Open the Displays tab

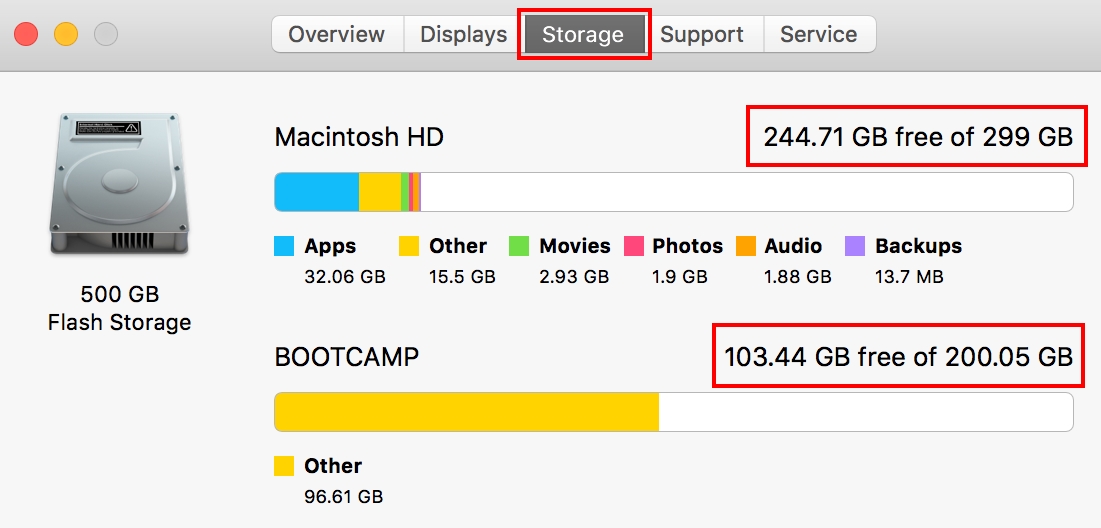coord(463,34)
